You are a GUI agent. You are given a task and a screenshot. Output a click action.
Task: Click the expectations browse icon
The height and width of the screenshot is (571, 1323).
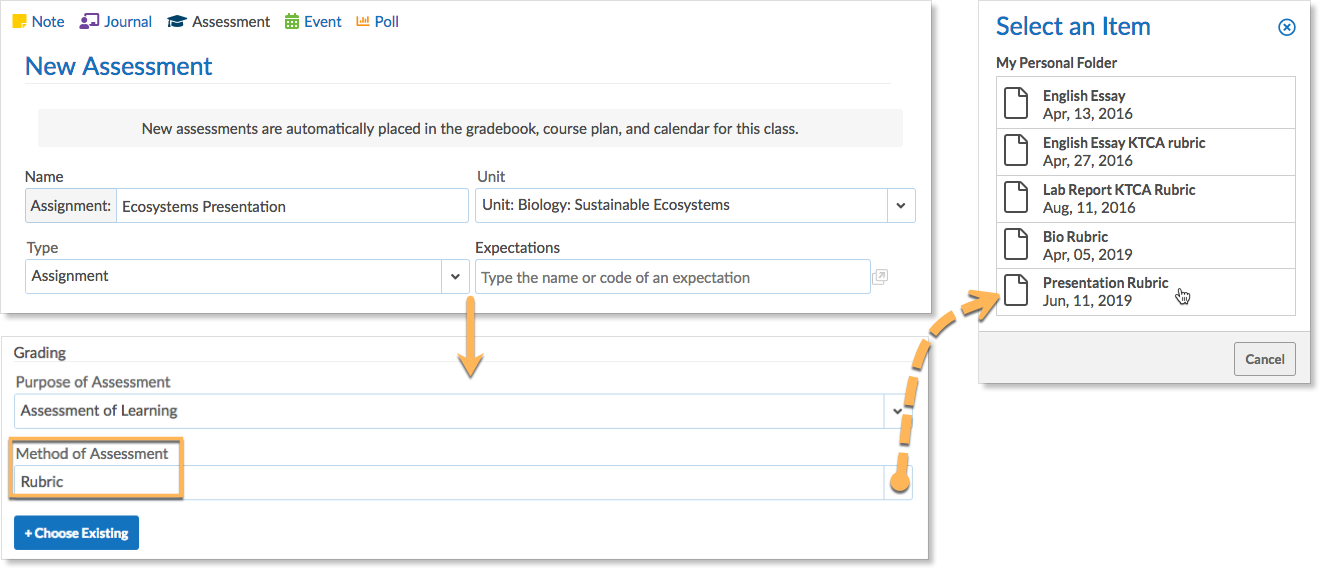tap(880, 277)
